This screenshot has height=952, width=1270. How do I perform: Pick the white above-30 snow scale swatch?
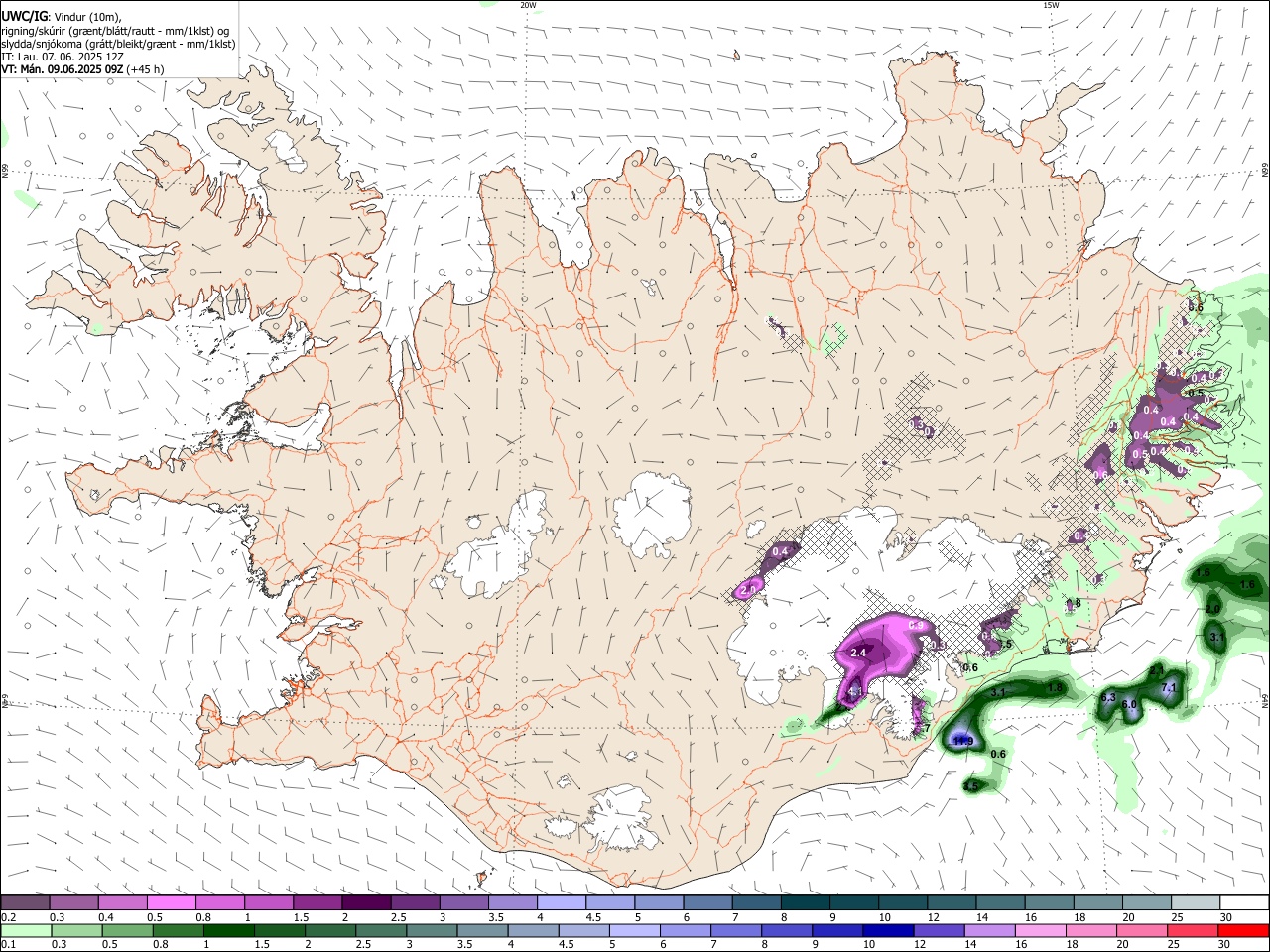1243,903
